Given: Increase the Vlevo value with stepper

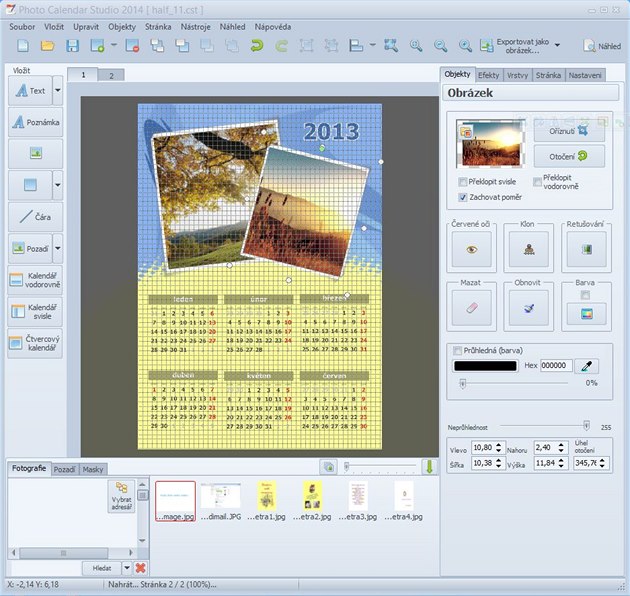Looking at the screenshot, I should [498, 445].
